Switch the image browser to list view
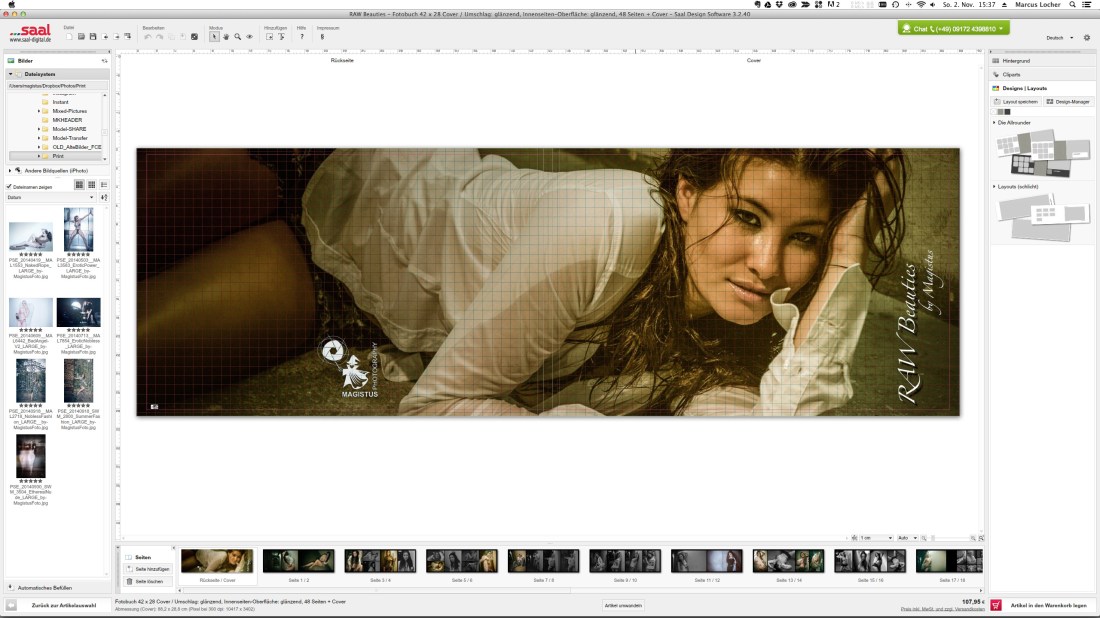Image resolution: width=1100 pixels, height=618 pixels. pos(105,185)
